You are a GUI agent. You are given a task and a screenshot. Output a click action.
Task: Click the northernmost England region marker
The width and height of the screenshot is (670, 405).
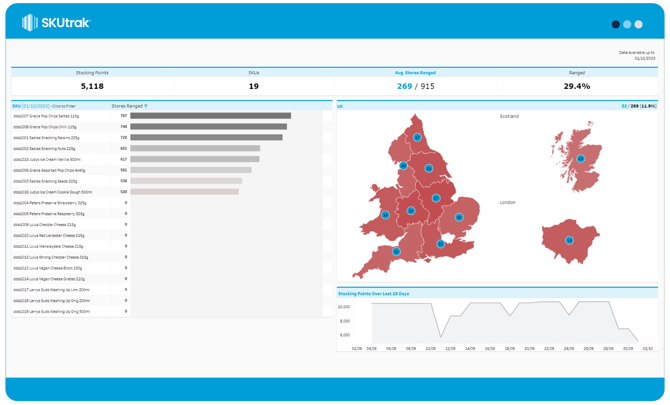[x=418, y=137]
